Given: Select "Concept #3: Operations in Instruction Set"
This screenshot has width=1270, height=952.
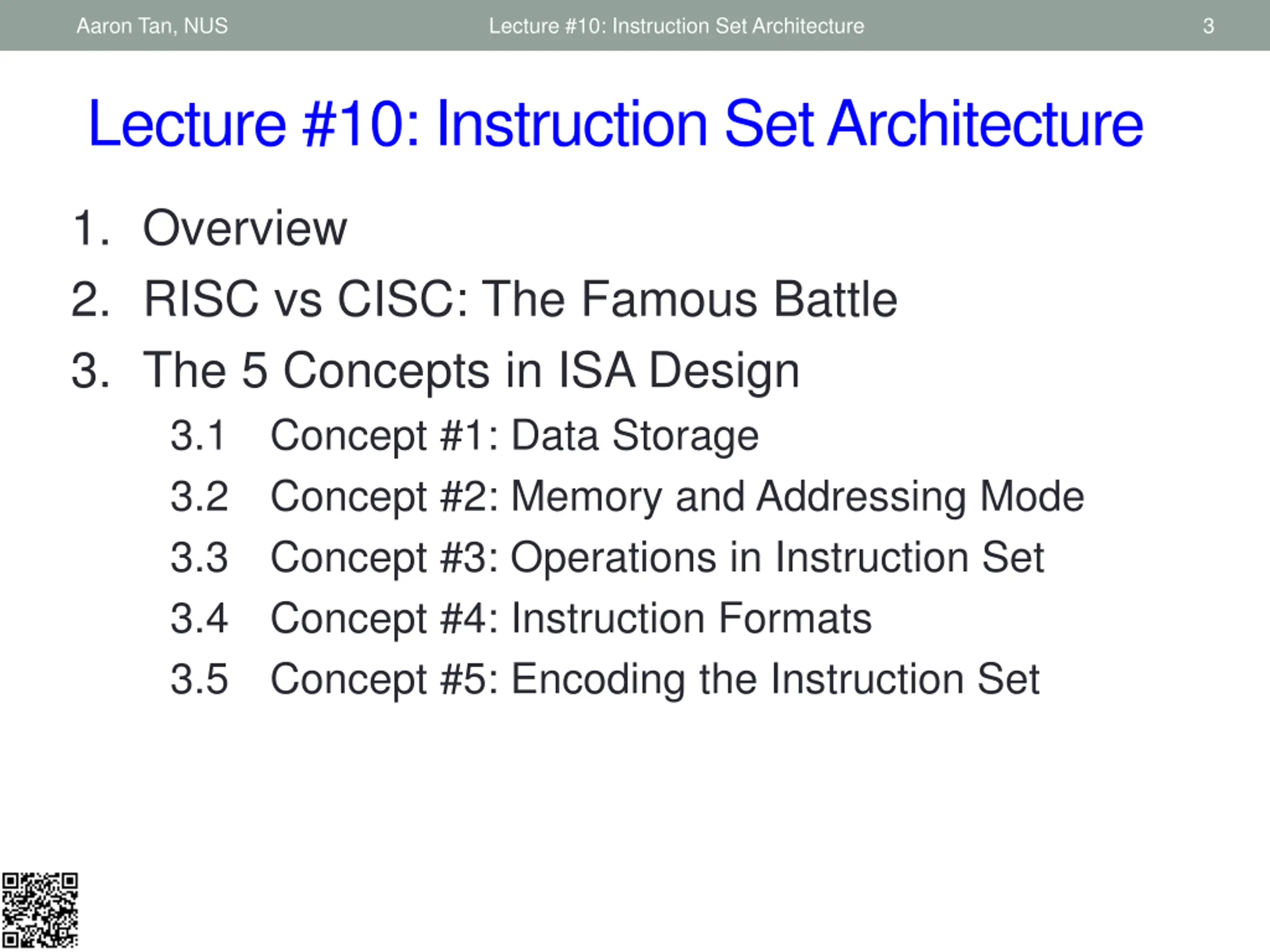Looking at the screenshot, I should point(657,558).
